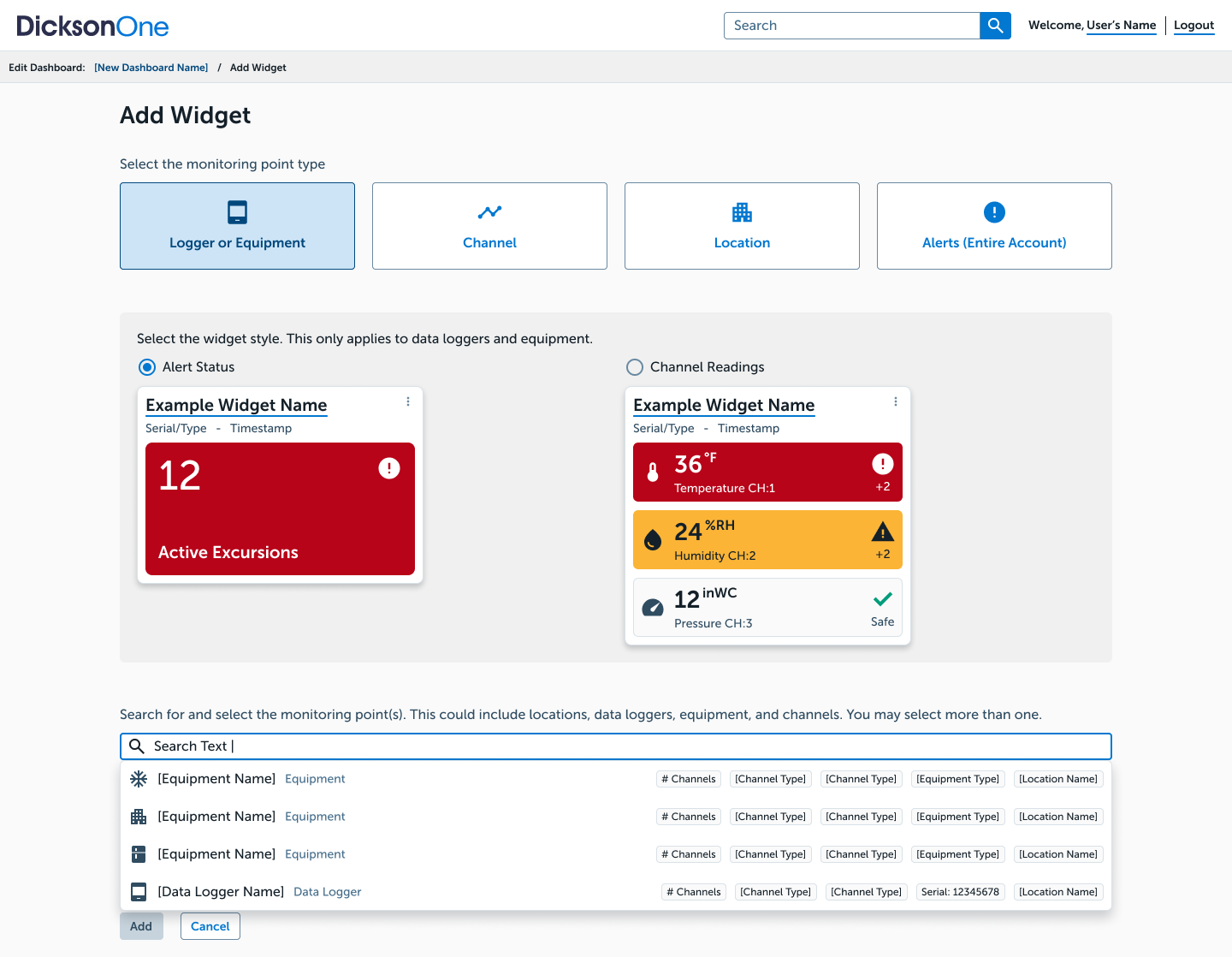Click the Logout link
Viewport: 1232px width, 957px height.
click(x=1194, y=26)
